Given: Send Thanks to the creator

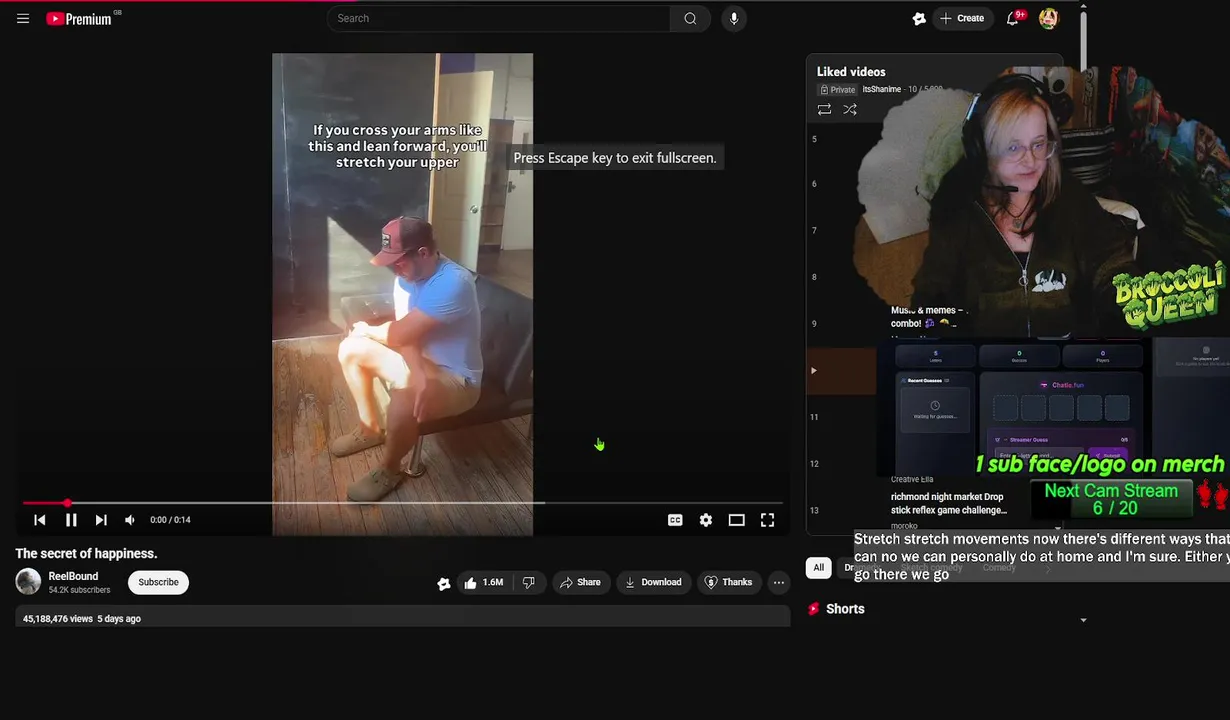Looking at the screenshot, I should [x=729, y=582].
